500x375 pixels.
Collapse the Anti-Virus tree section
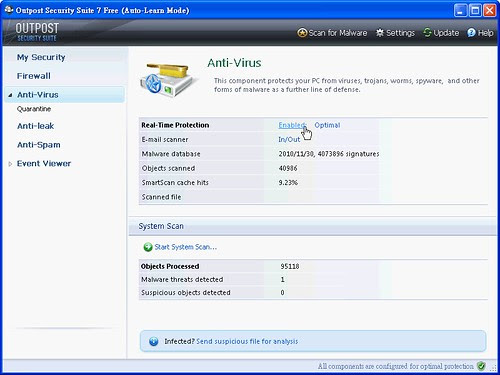tap(10, 95)
